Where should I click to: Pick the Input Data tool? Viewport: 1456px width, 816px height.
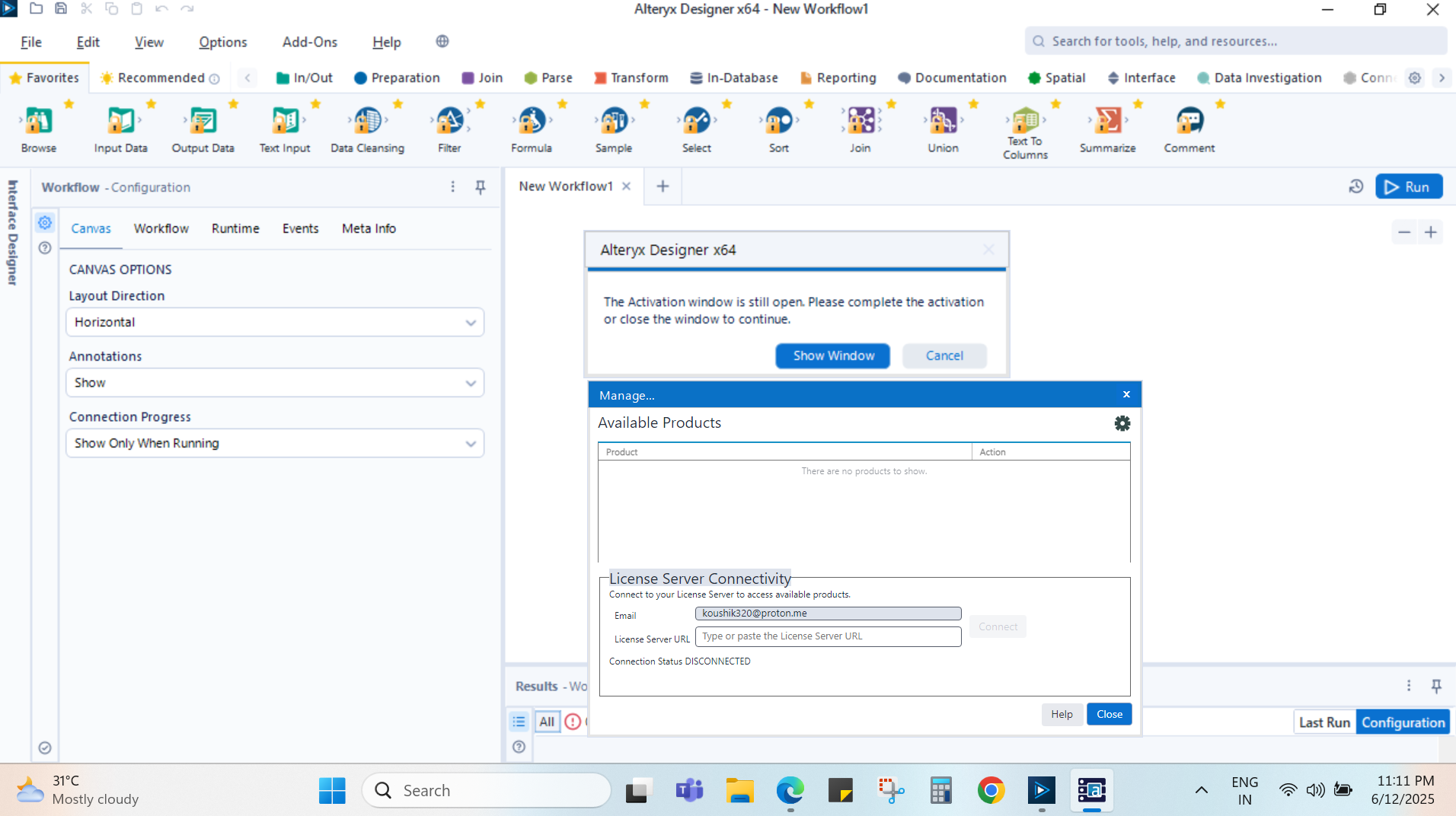click(121, 120)
